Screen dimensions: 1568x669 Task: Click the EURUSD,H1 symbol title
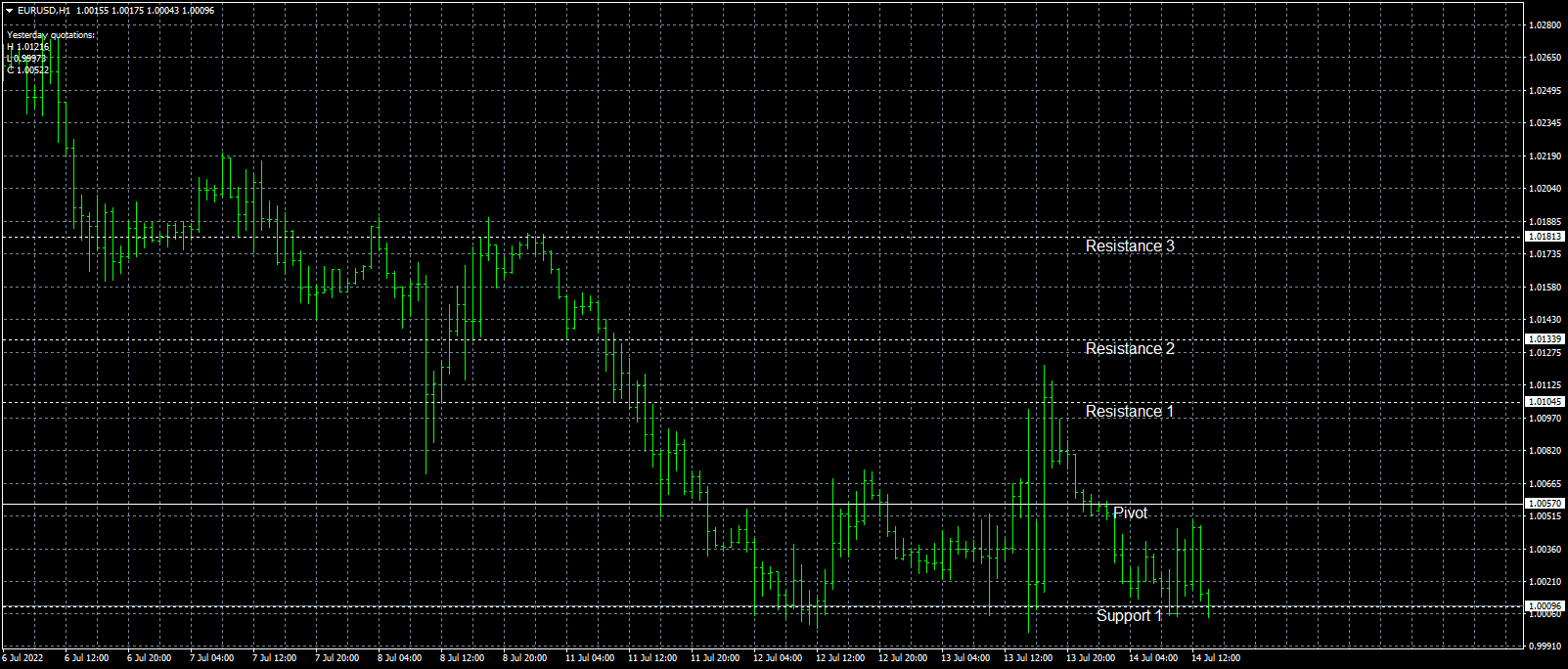coord(44,10)
